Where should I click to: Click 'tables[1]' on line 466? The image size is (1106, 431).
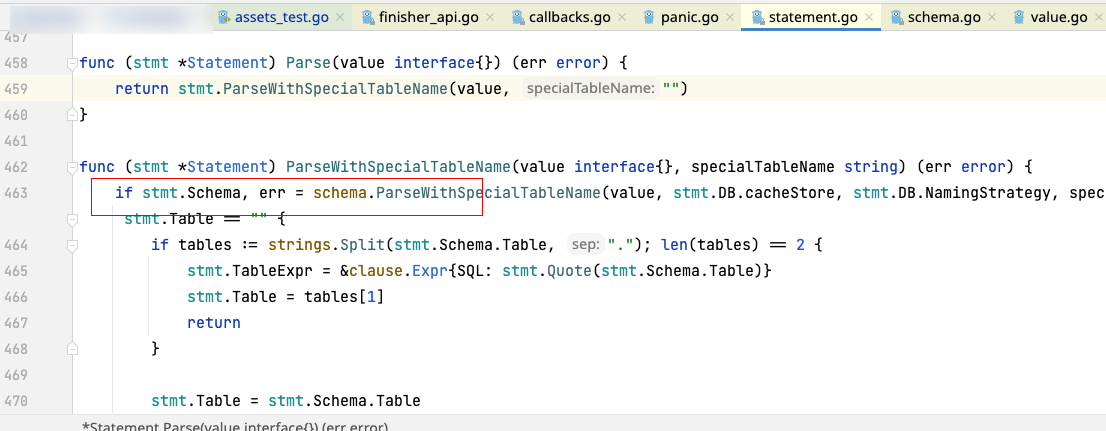pyautogui.click(x=344, y=297)
